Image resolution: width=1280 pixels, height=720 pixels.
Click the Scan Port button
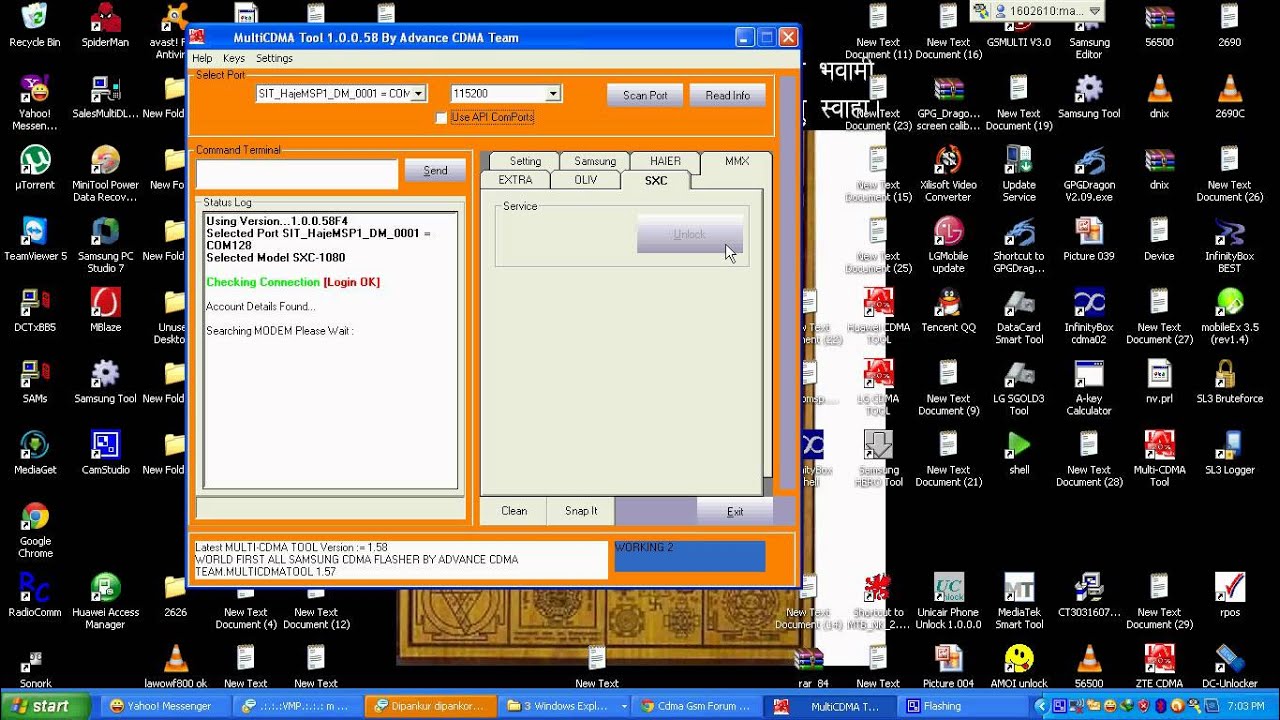point(645,95)
